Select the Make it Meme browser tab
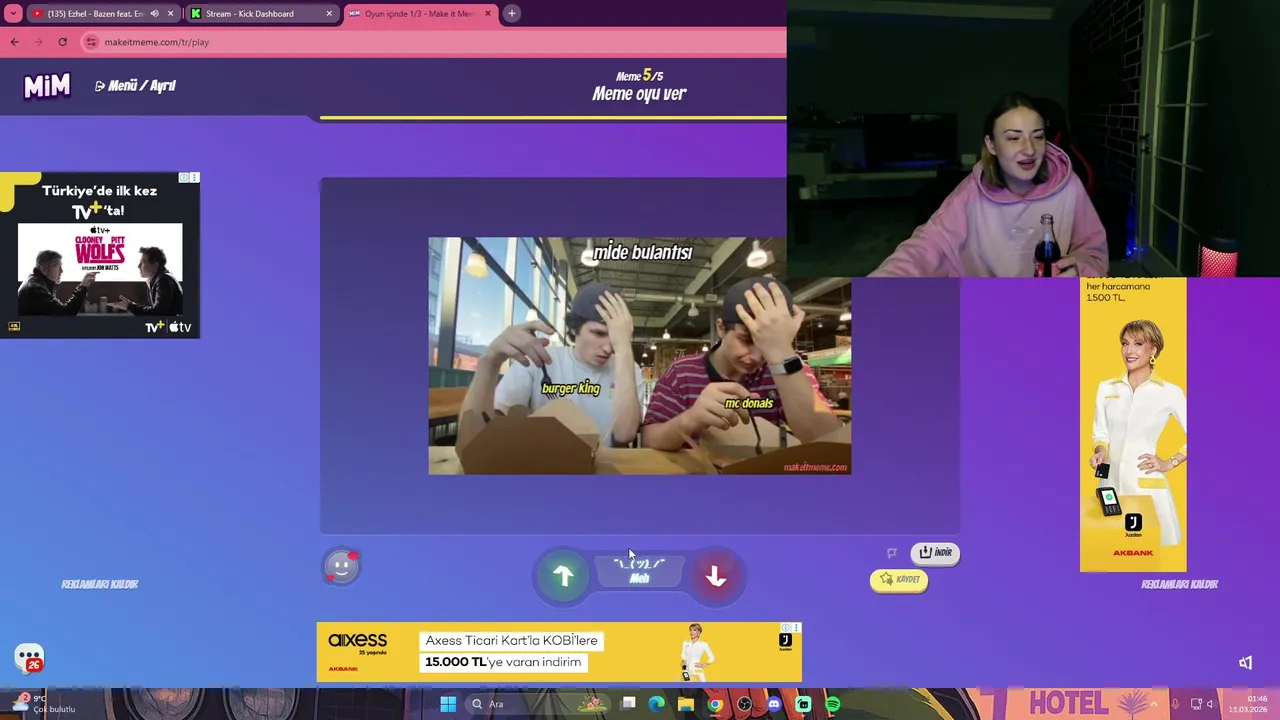This screenshot has width=1280, height=720. [418, 14]
